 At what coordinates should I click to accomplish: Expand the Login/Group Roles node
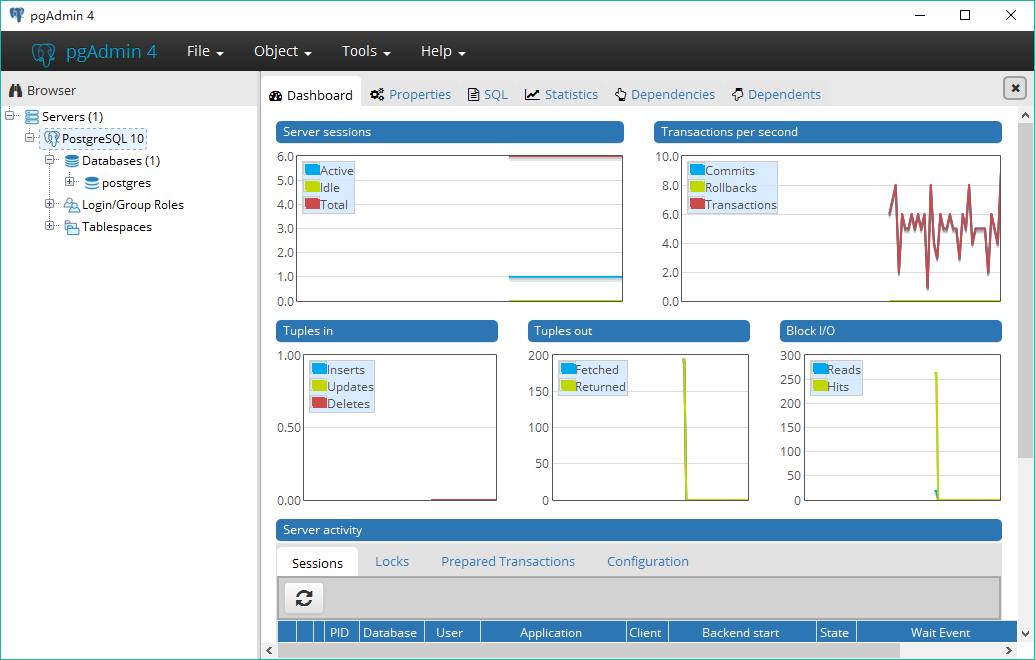coord(50,204)
